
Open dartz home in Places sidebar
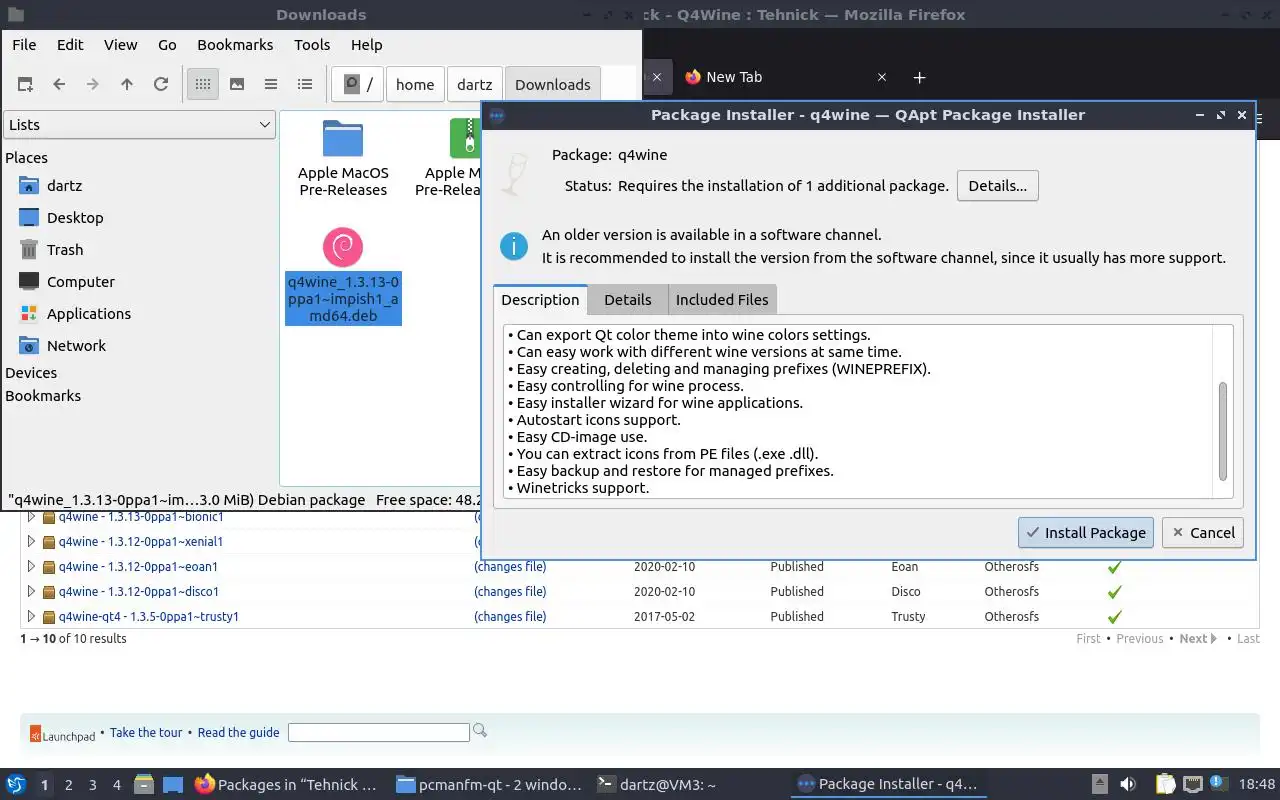click(x=64, y=185)
